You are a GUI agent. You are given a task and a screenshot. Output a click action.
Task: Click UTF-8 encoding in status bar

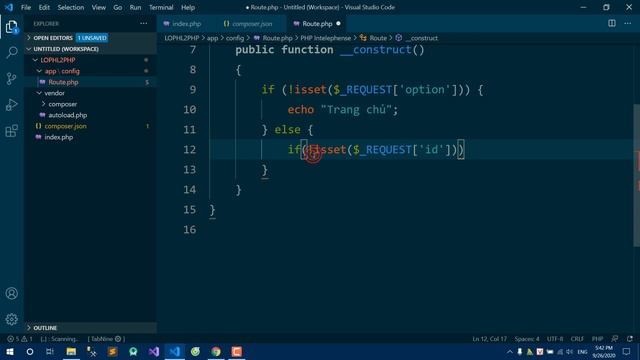point(555,339)
